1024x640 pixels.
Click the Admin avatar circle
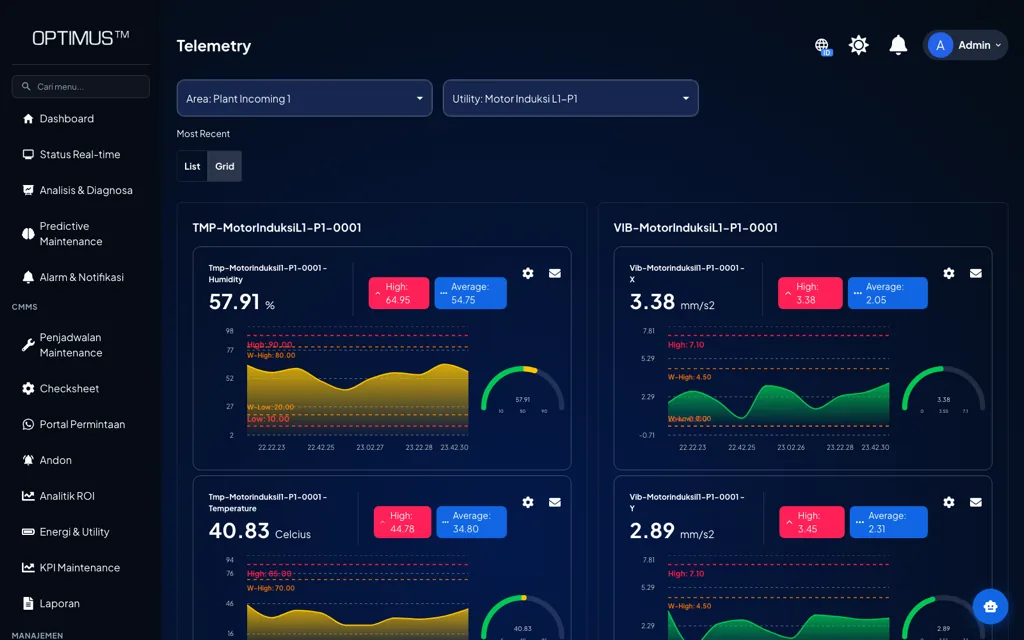[940, 45]
